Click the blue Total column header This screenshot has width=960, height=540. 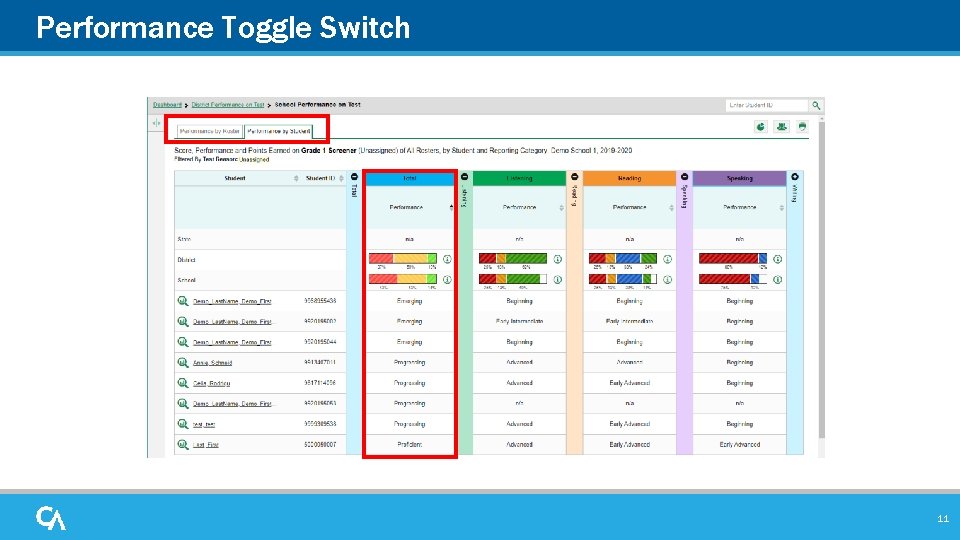pyautogui.click(x=410, y=178)
